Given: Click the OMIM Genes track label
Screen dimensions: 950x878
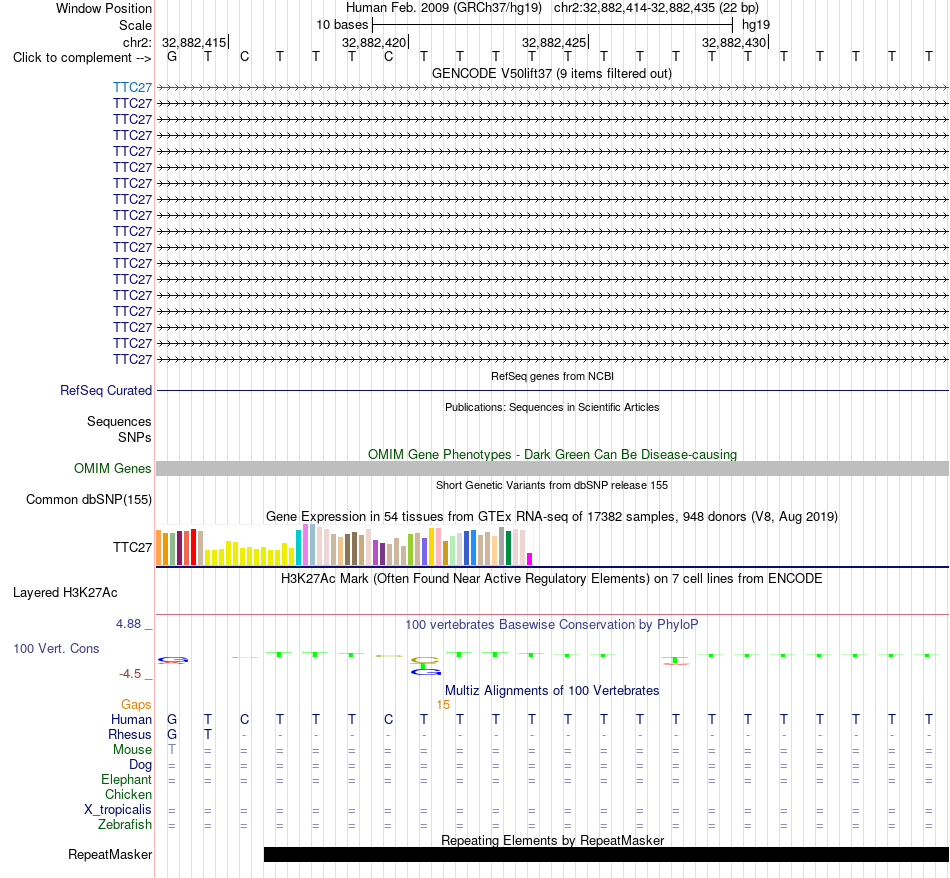Looking at the screenshot, I should click(x=112, y=468).
